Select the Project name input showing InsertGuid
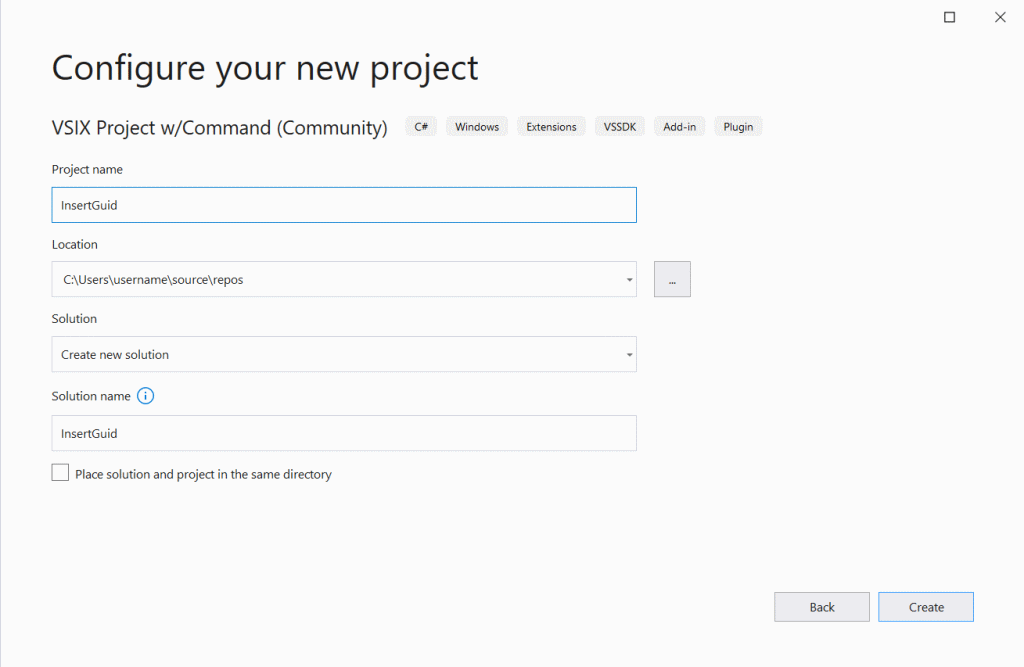This screenshot has height=667, width=1024. point(343,204)
